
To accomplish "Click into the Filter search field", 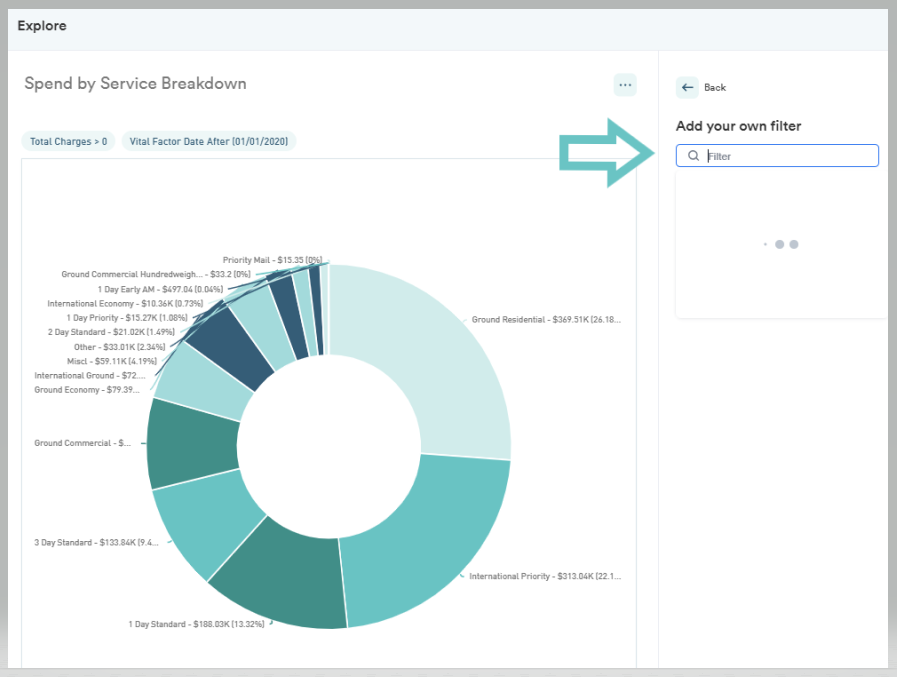I will pos(777,156).
